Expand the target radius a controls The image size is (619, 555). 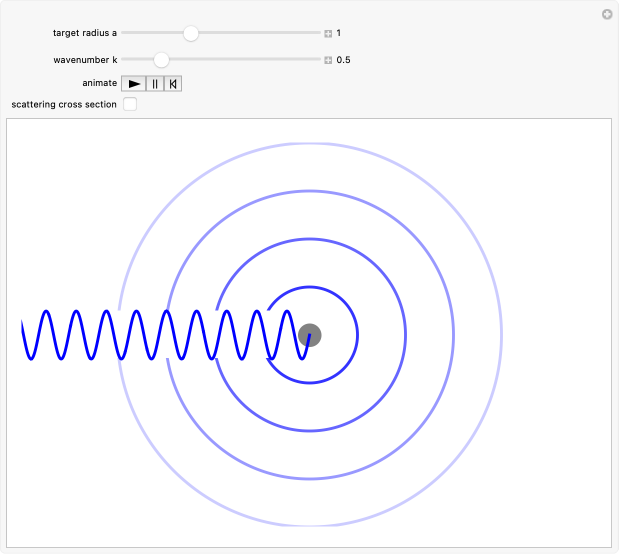click(x=328, y=33)
